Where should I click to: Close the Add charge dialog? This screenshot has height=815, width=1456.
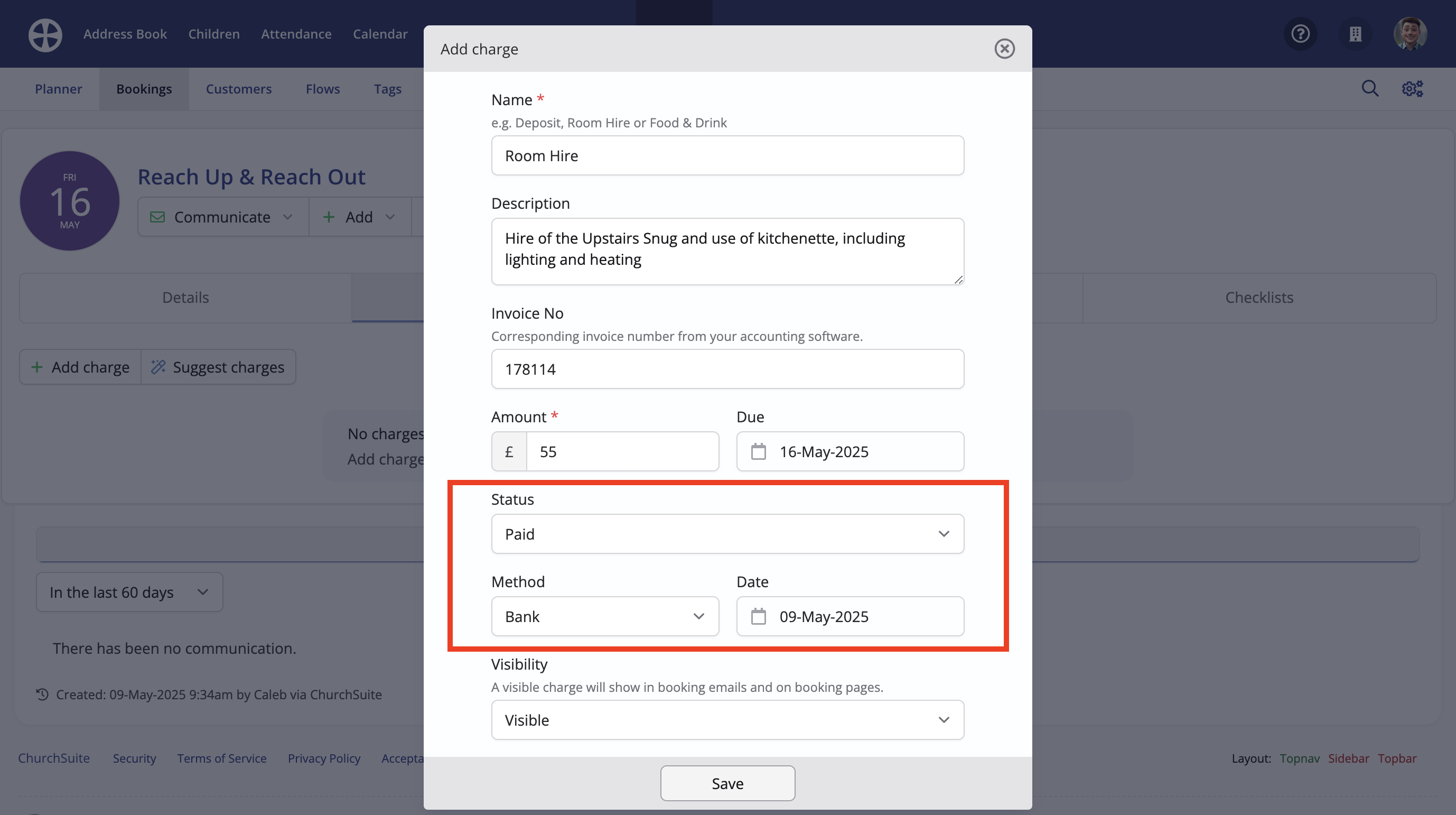[1004, 49]
